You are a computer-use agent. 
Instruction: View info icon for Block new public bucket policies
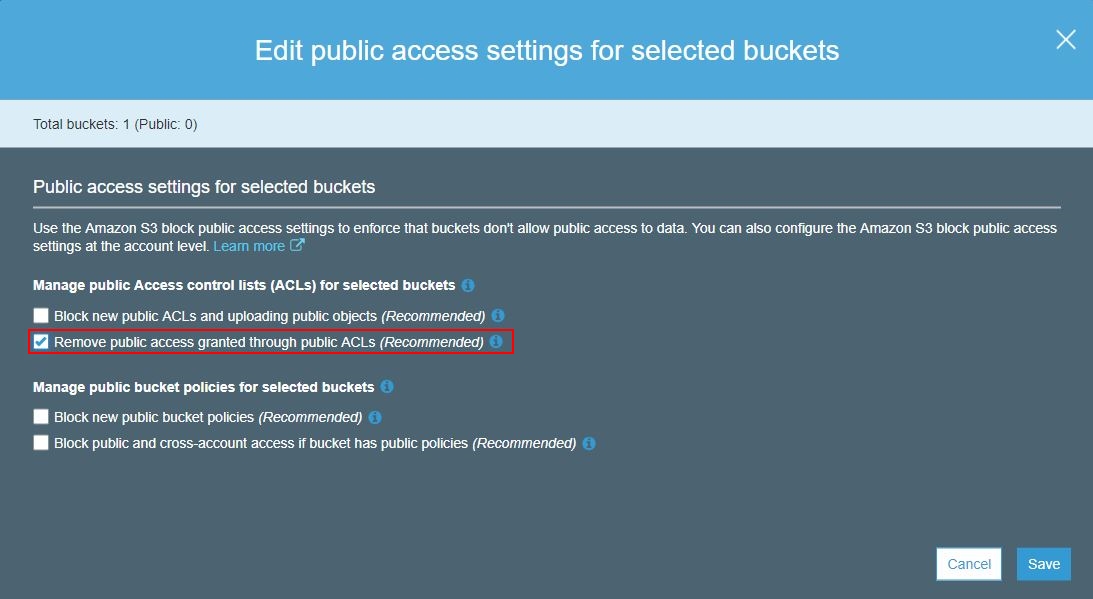click(375, 417)
